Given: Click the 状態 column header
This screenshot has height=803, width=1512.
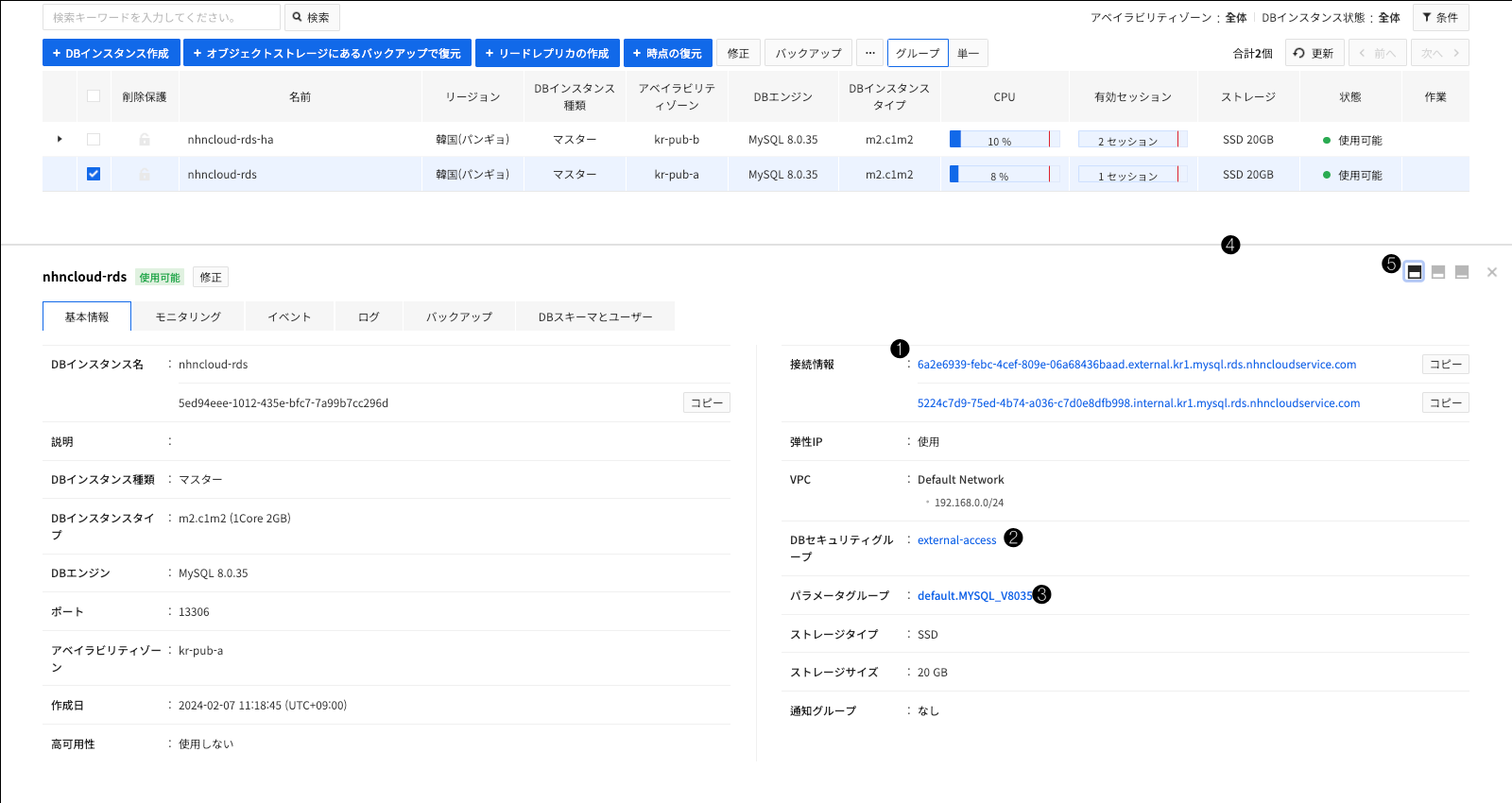Looking at the screenshot, I should [x=1350, y=96].
